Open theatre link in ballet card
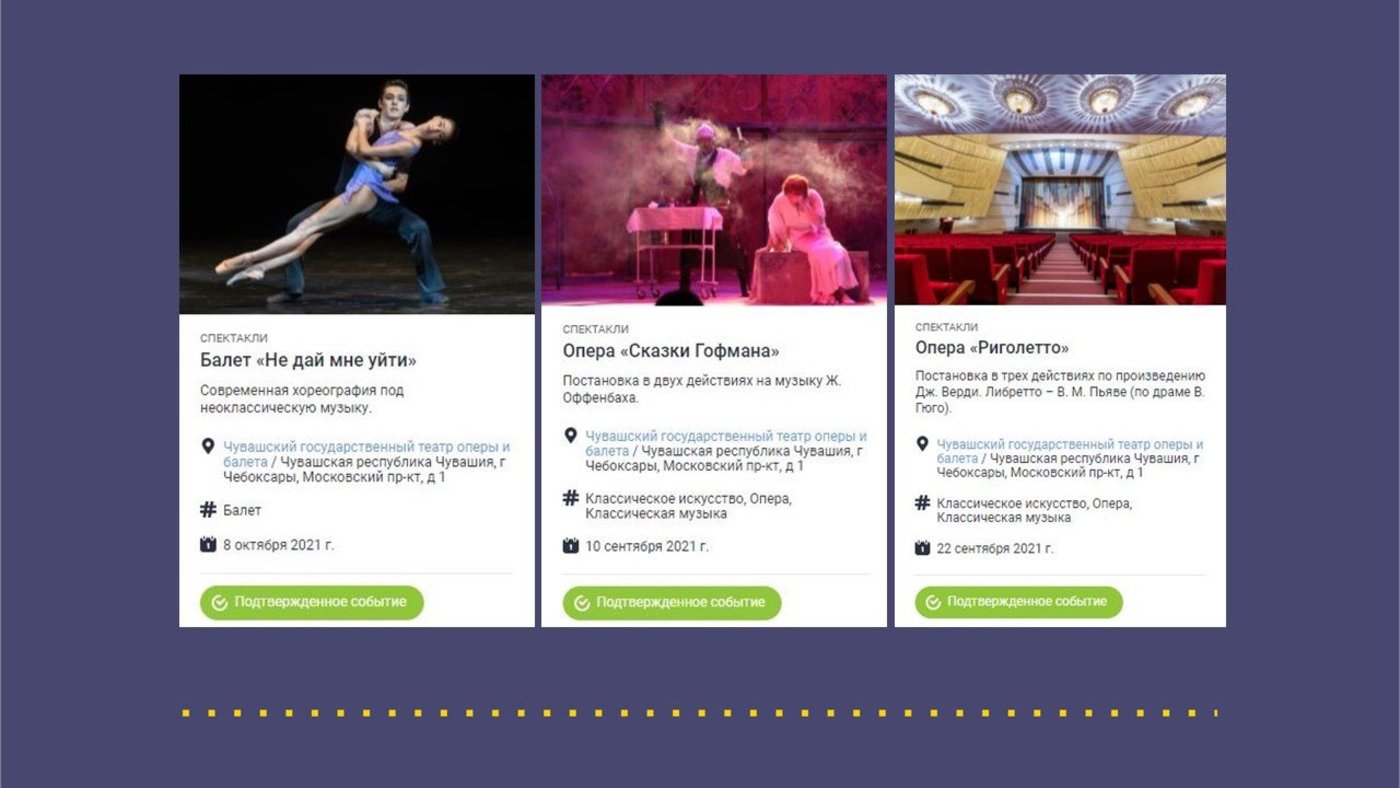This screenshot has width=1400, height=788. pyautogui.click(x=366, y=454)
